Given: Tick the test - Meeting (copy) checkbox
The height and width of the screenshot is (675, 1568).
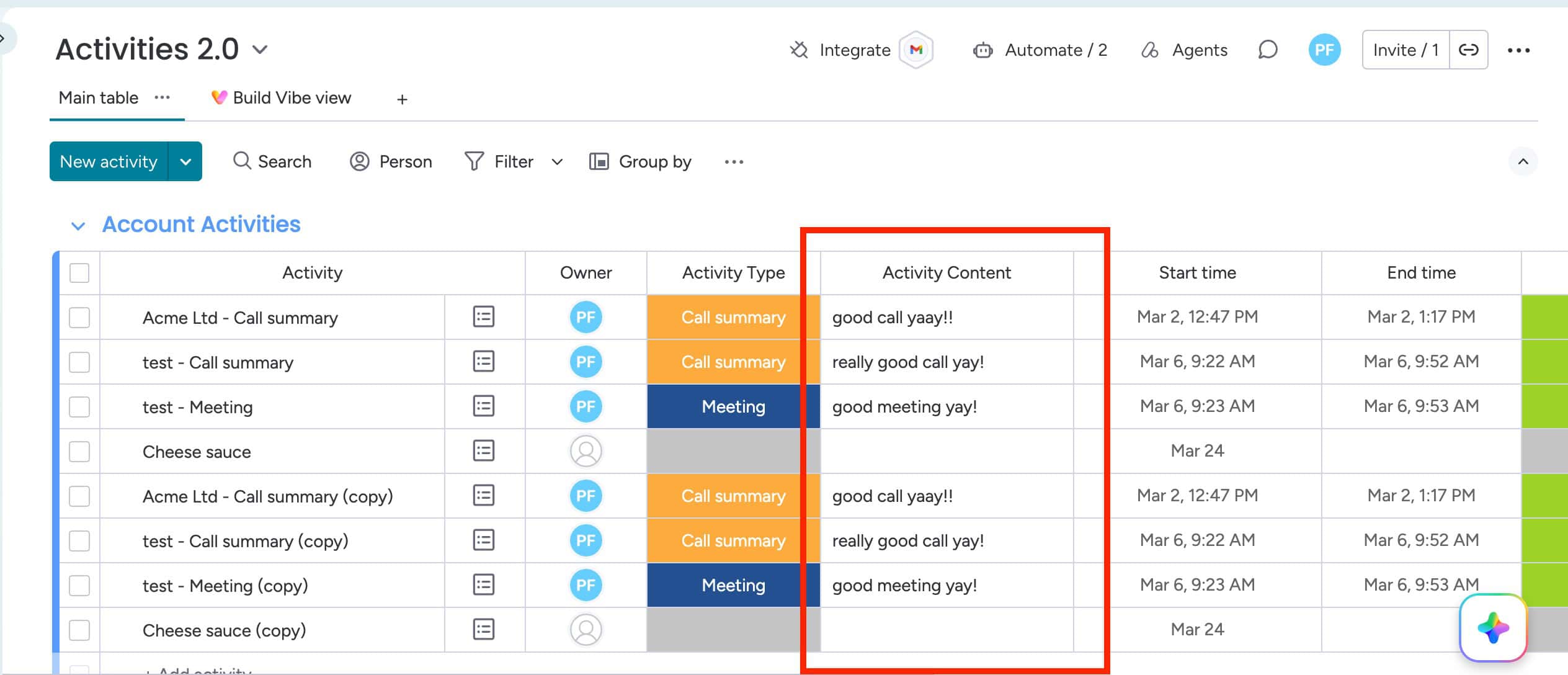Looking at the screenshot, I should (79, 586).
